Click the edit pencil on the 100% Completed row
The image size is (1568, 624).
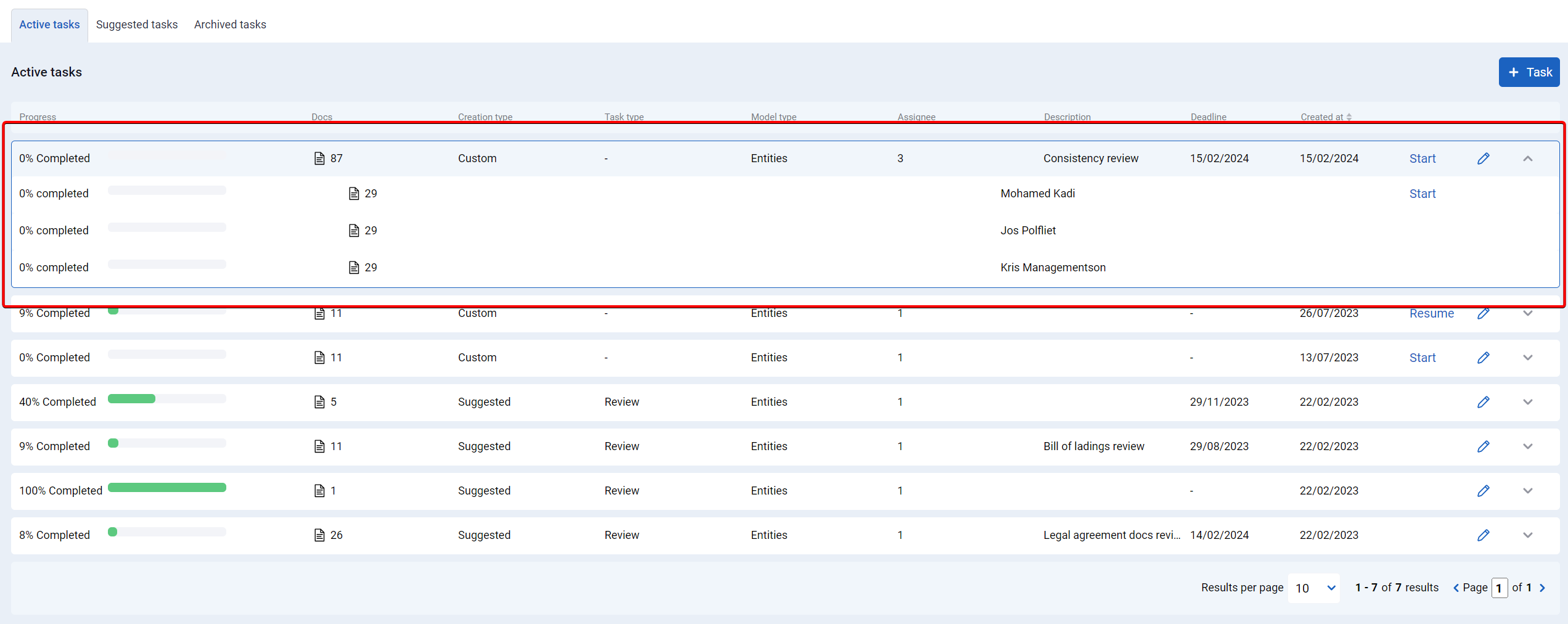pyautogui.click(x=1483, y=491)
